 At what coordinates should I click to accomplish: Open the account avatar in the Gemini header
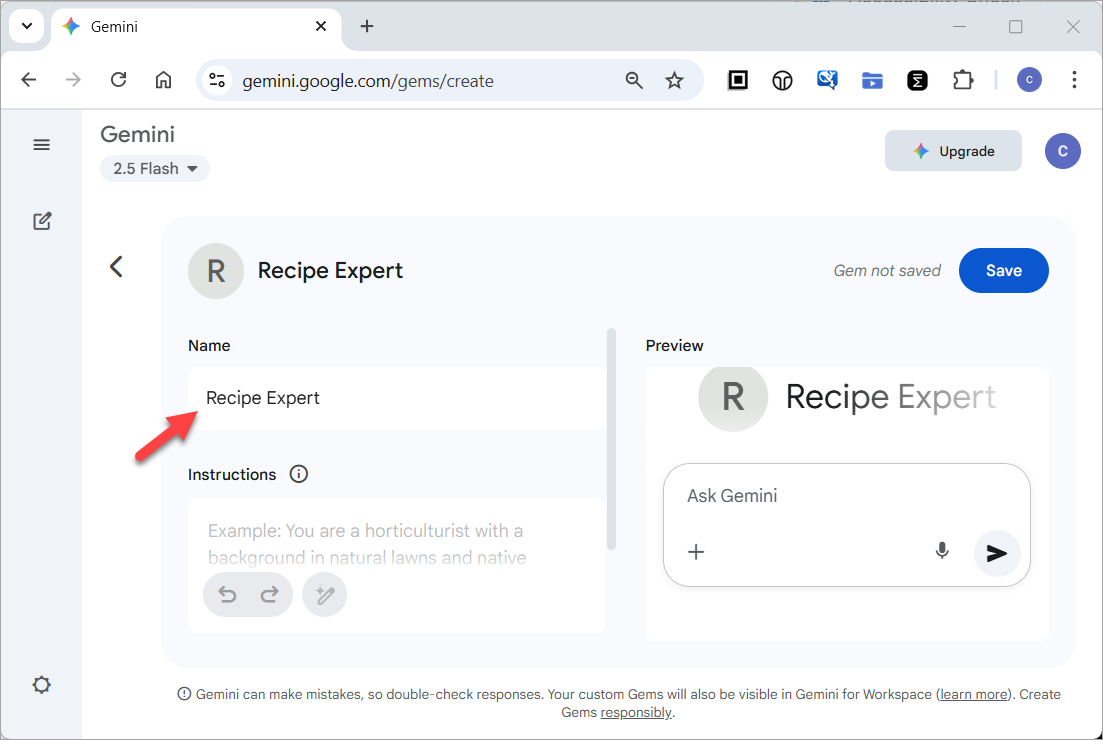[x=1062, y=151]
